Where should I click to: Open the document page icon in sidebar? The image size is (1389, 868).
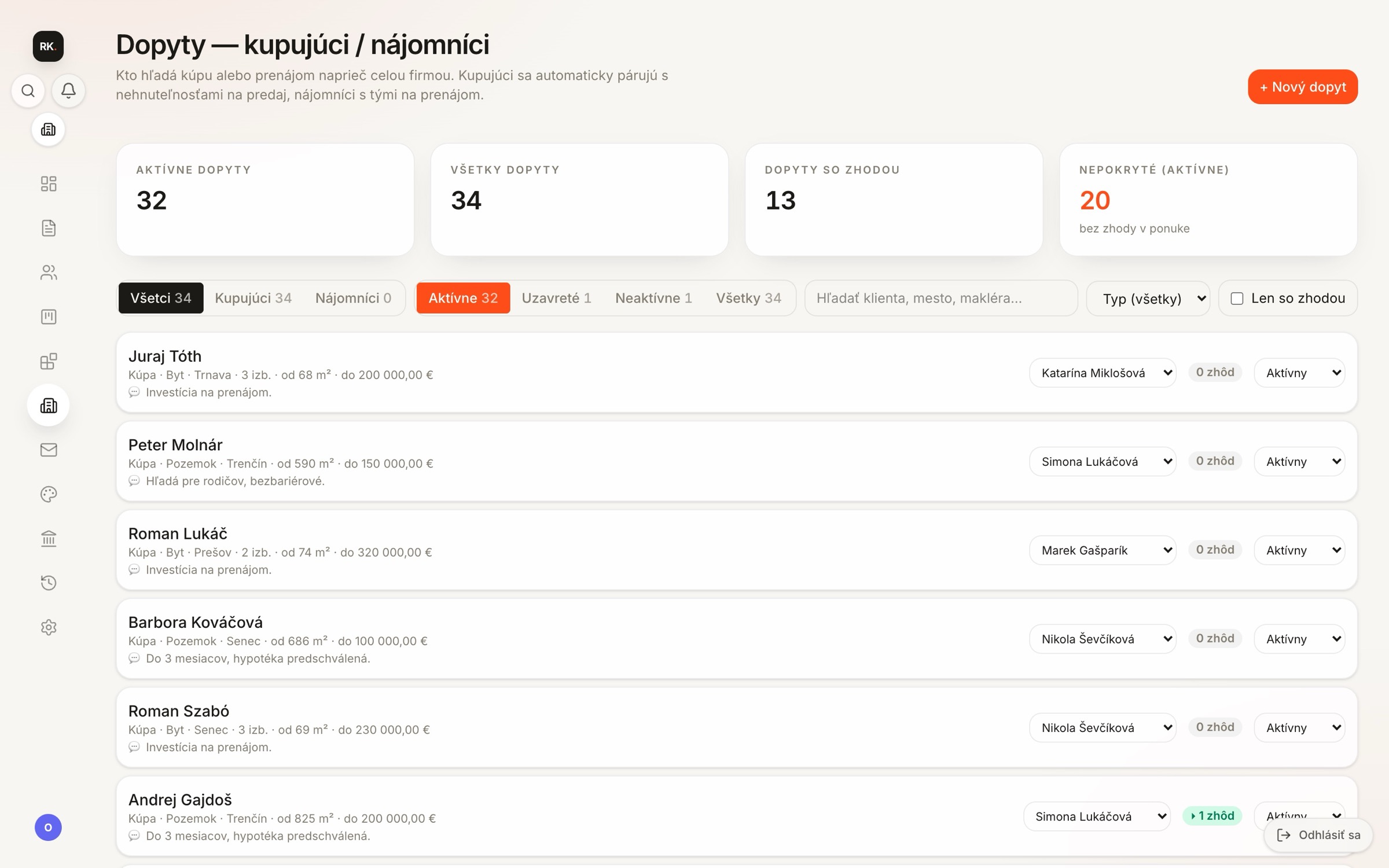pyautogui.click(x=49, y=228)
